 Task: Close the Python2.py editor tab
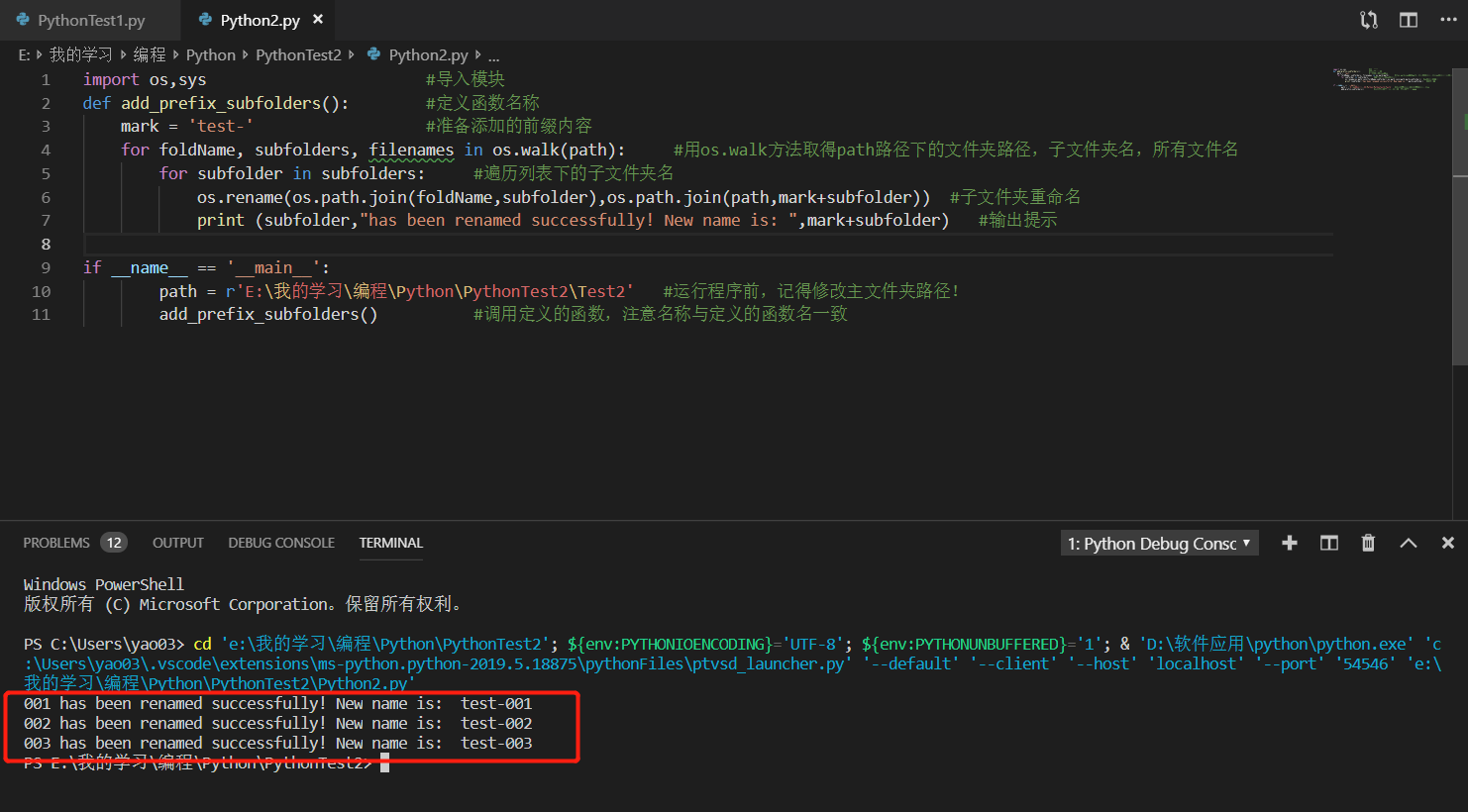(317, 17)
